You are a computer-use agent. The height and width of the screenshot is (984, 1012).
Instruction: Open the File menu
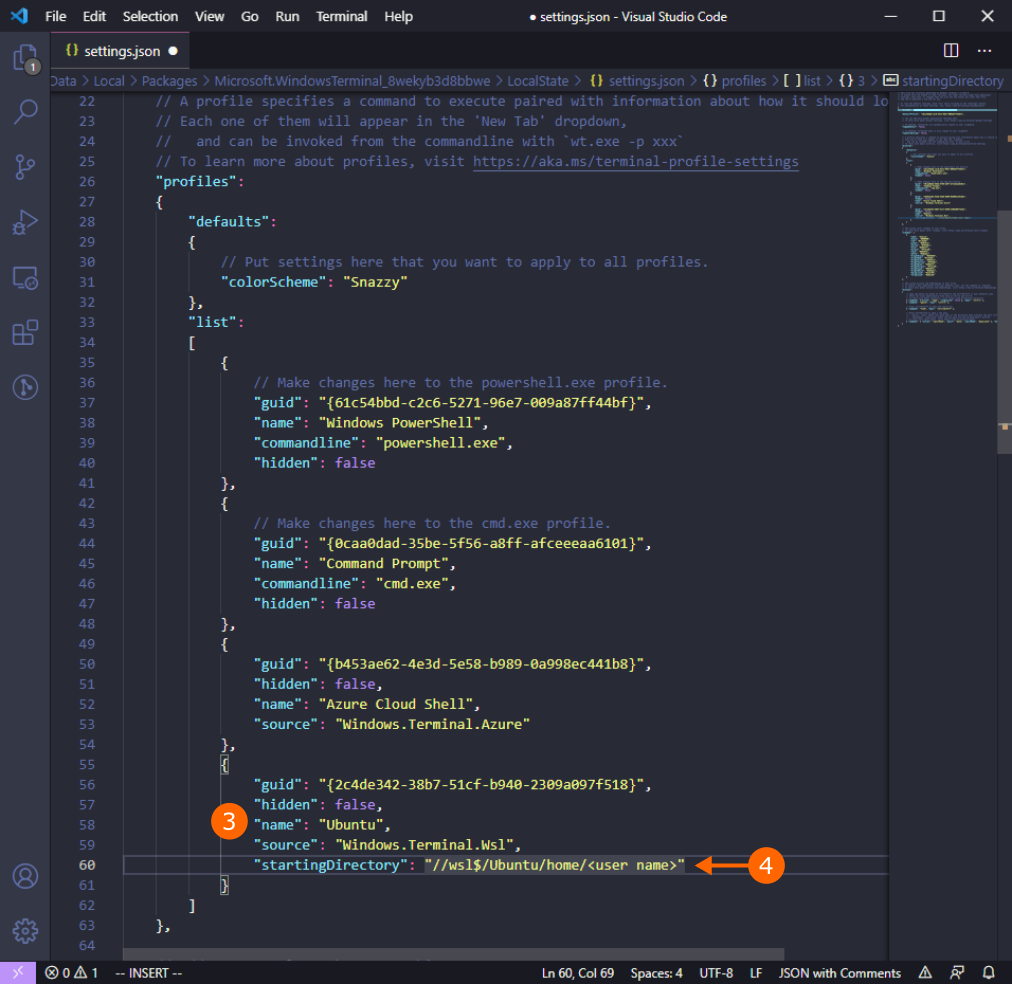(56, 16)
